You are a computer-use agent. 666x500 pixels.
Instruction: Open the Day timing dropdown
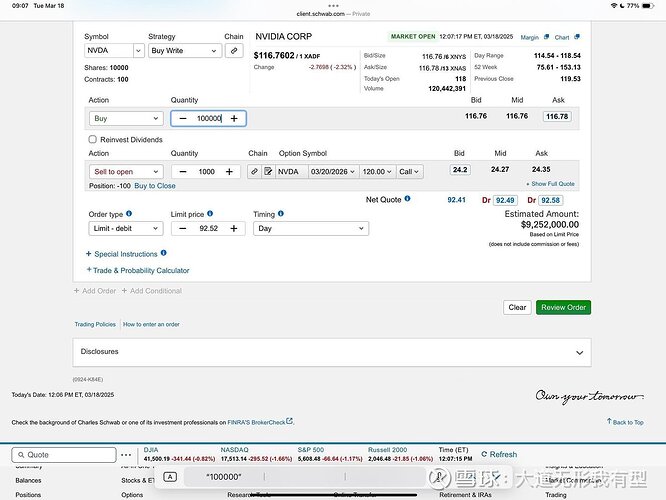tap(311, 229)
